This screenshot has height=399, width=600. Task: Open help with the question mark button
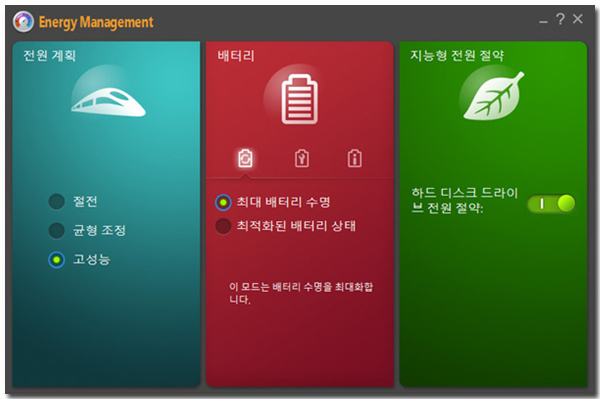click(560, 19)
